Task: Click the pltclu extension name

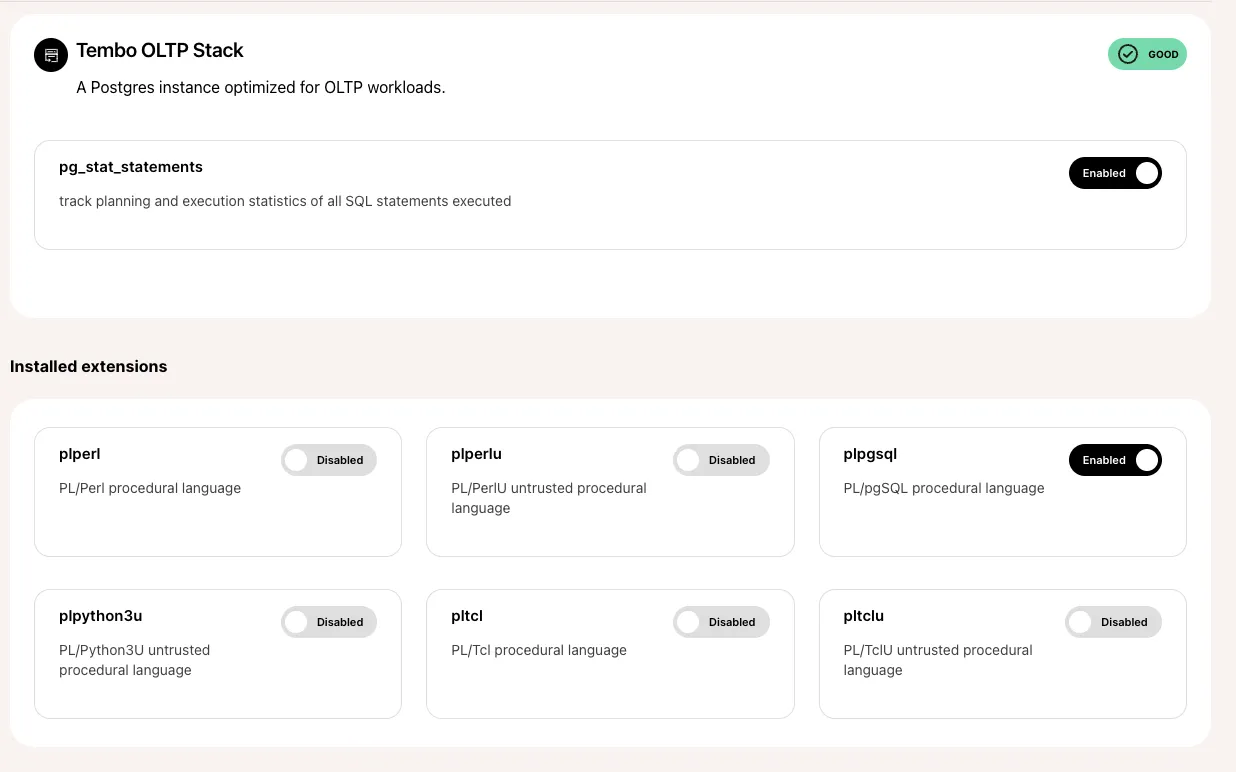Action: 864,616
